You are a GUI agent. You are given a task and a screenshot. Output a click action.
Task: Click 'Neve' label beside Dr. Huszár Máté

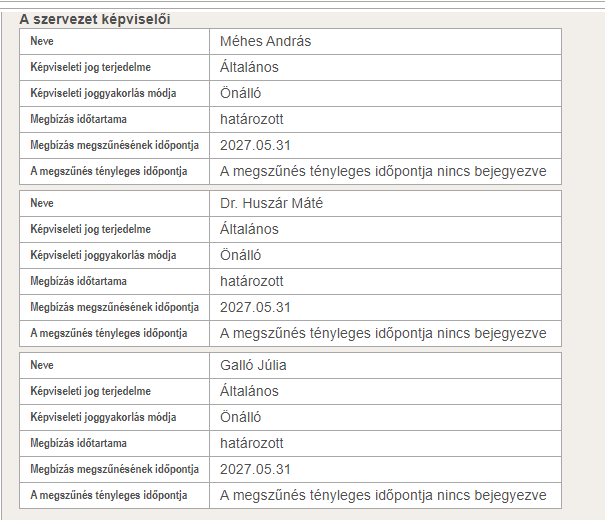pyautogui.click(x=42, y=203)
